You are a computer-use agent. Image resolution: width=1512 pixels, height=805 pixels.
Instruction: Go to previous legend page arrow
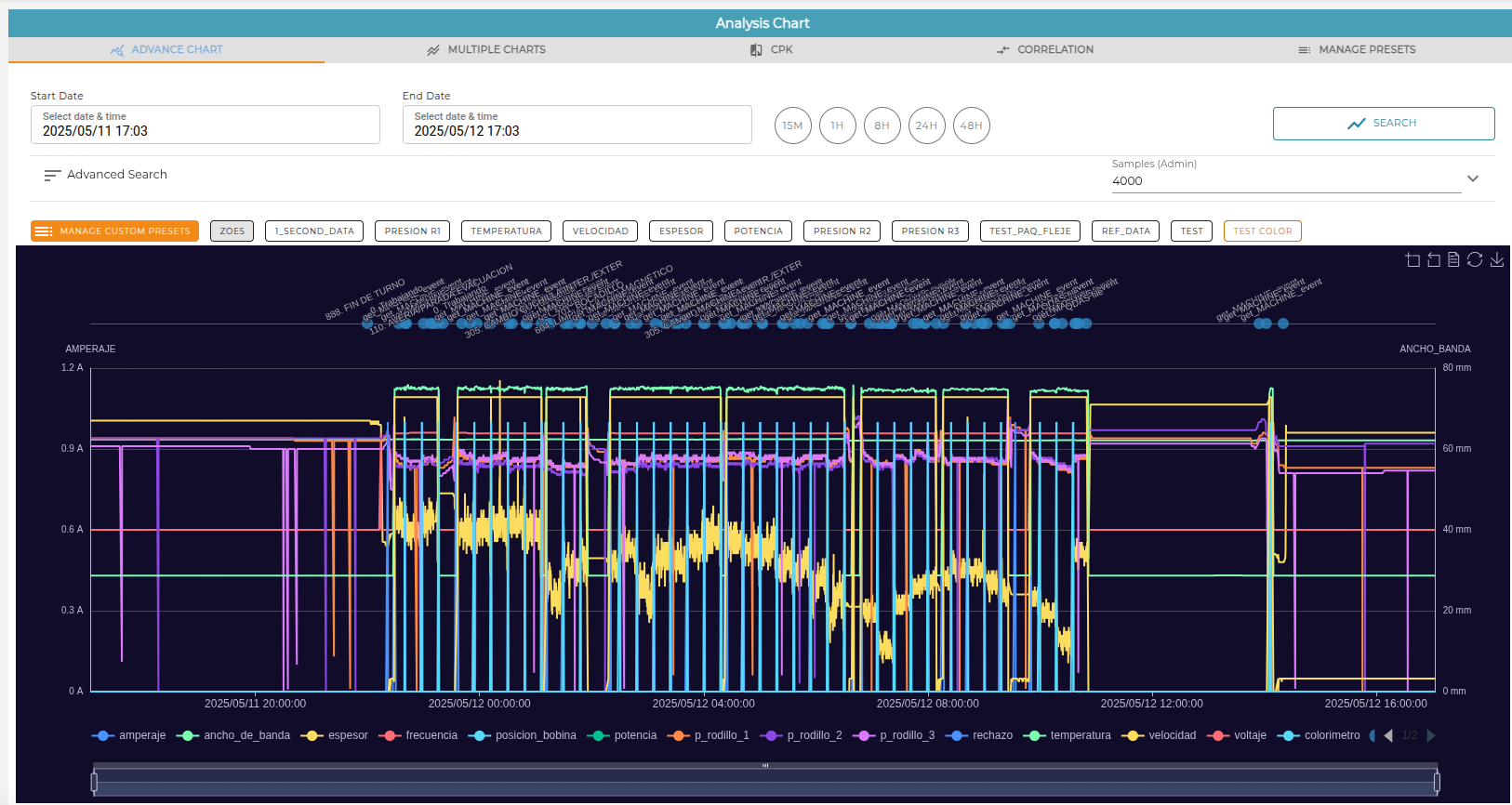pos(1388,735)
